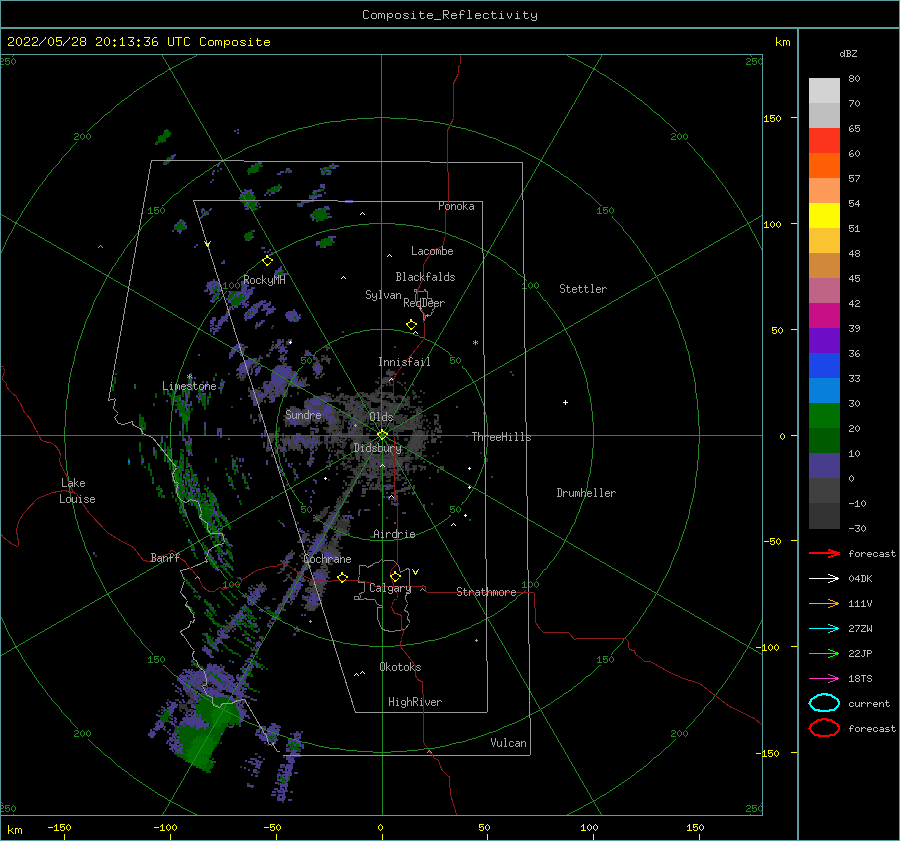Click the yellow diamond marker inside Calgary

(x=395, y=576)
